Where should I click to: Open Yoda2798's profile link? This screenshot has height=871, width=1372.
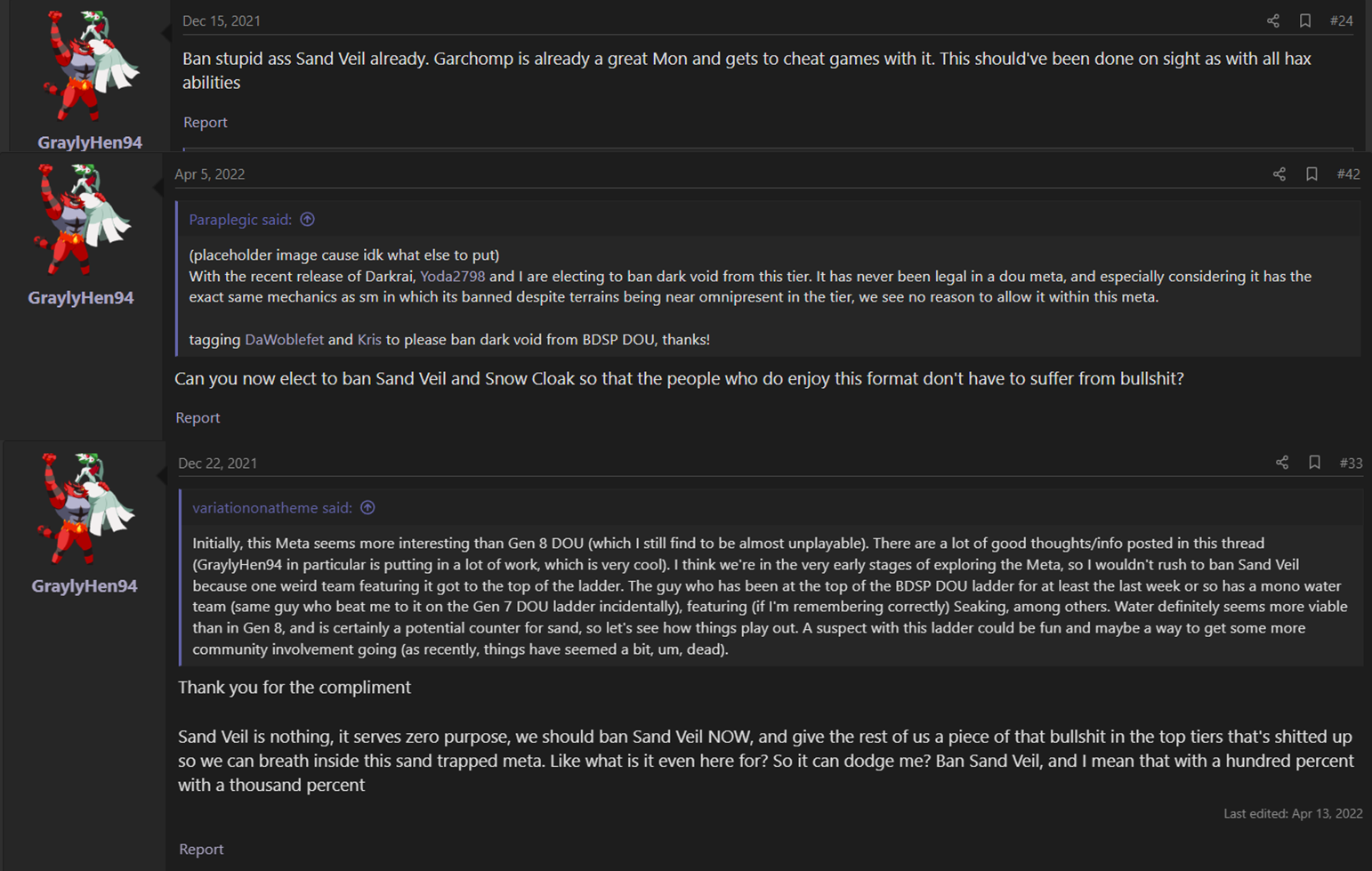(452, 277)
